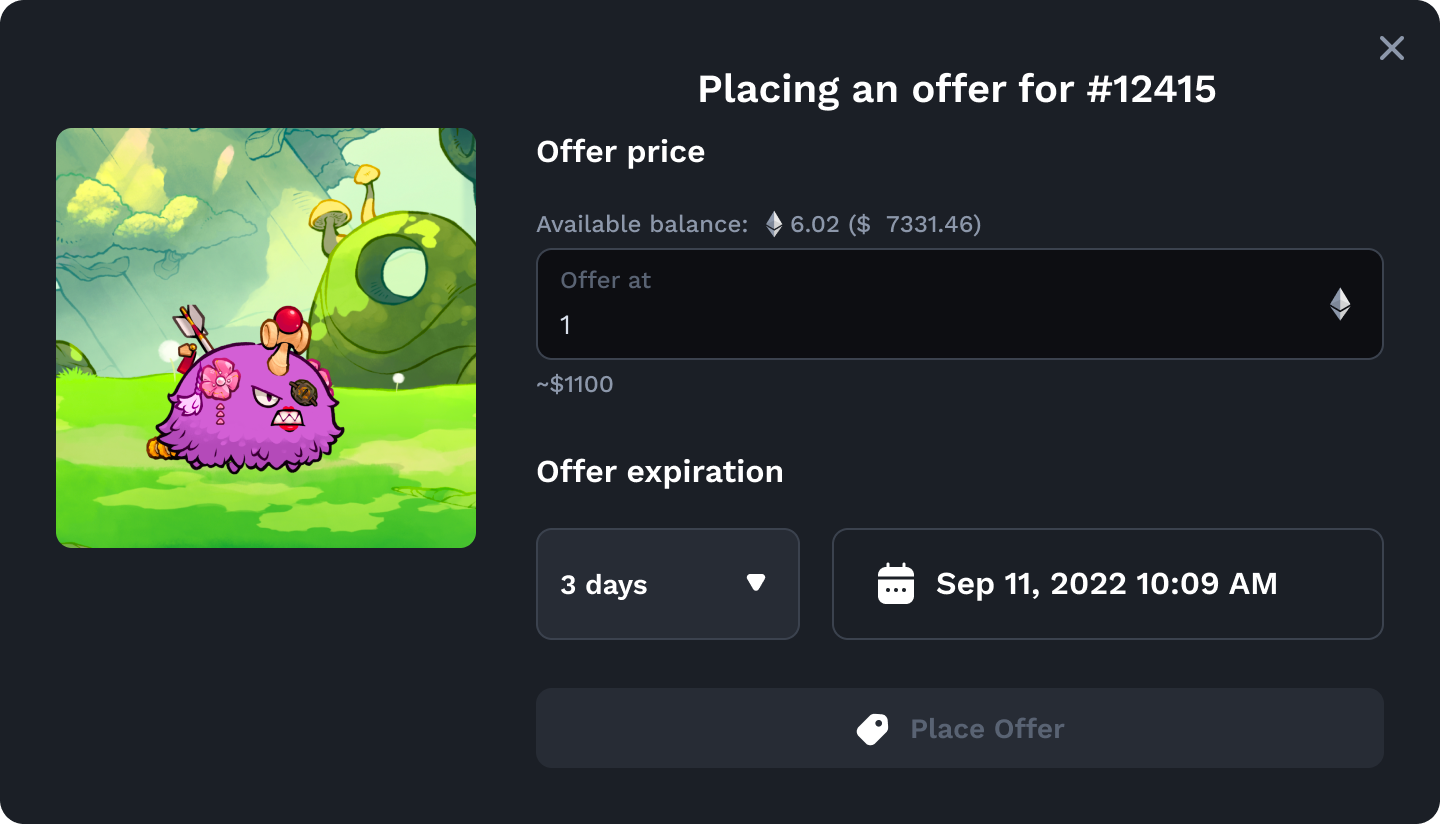Click the Offer expiration section heading
The width and height of the screenshot is (1440, 824).
660,471
